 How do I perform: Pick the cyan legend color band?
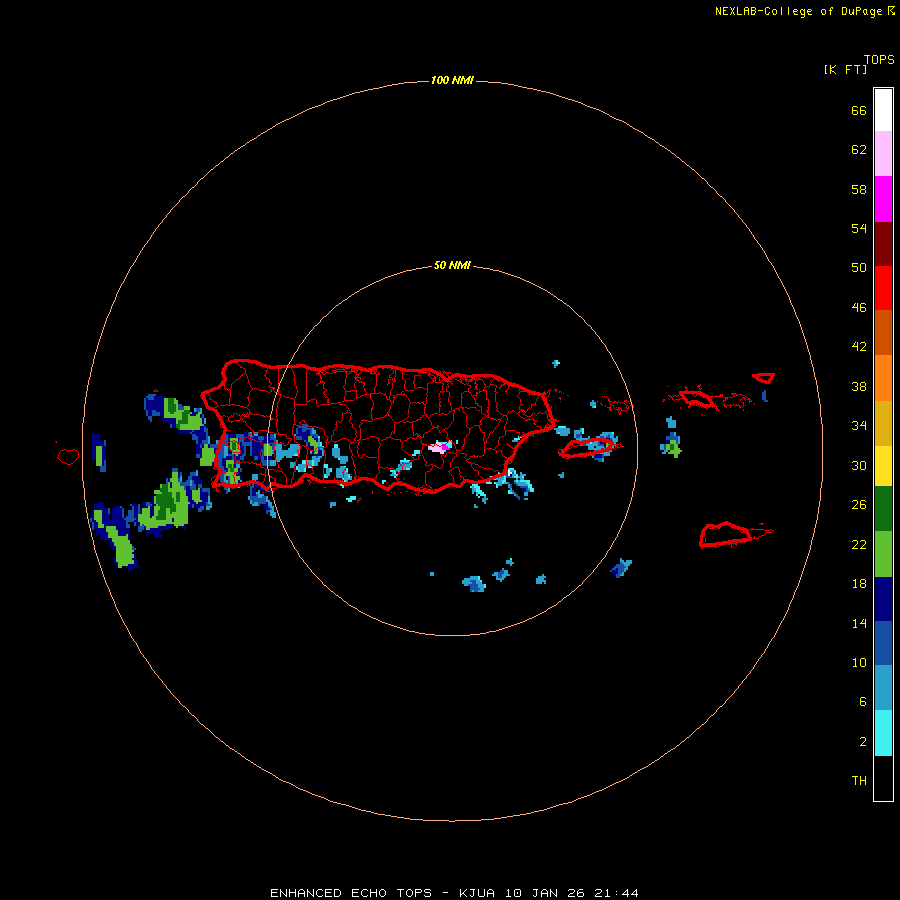pos(883,733)
